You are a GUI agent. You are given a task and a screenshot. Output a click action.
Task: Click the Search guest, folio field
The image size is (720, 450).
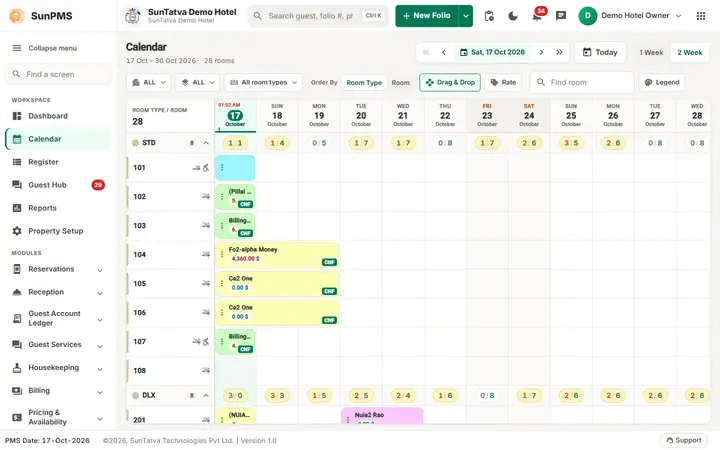318,16
